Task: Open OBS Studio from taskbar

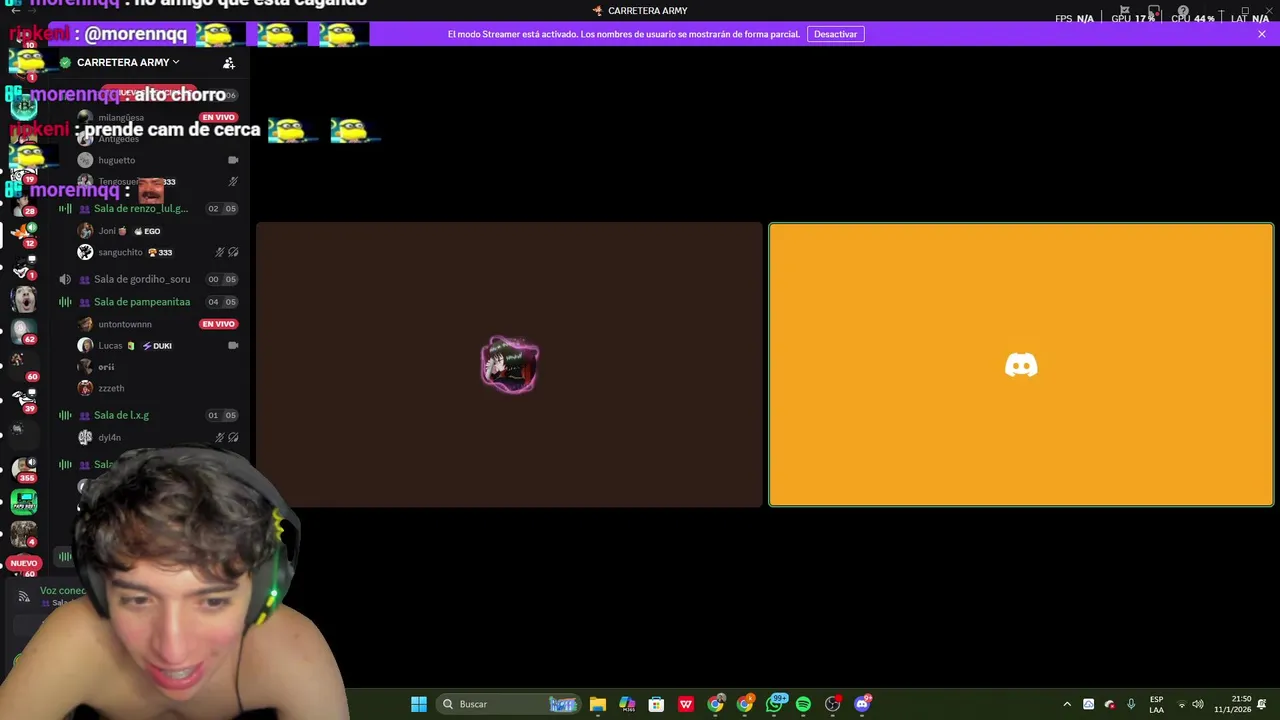Action: coord(833,704)
